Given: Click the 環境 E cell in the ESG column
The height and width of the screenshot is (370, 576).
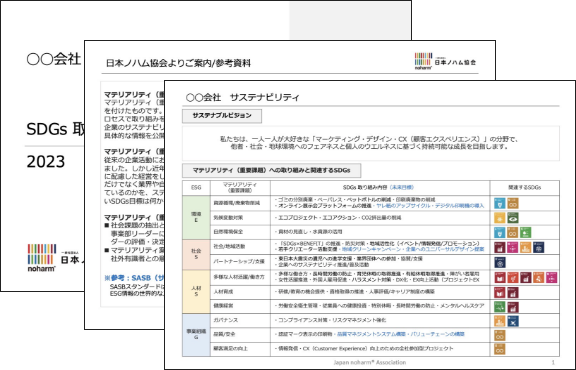Looking at the screenshot, I should (196, 218).
